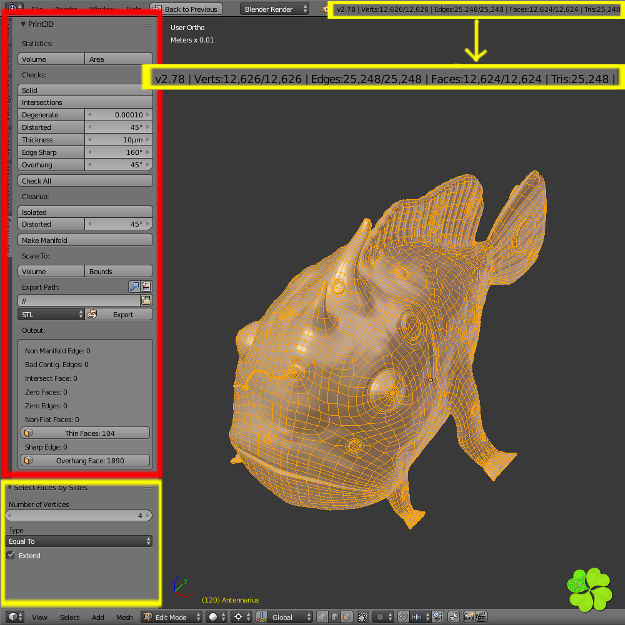Adjust degenerate threshold 0.00010 field
This screenshot has width=625, height=625.
coord(118,115)
